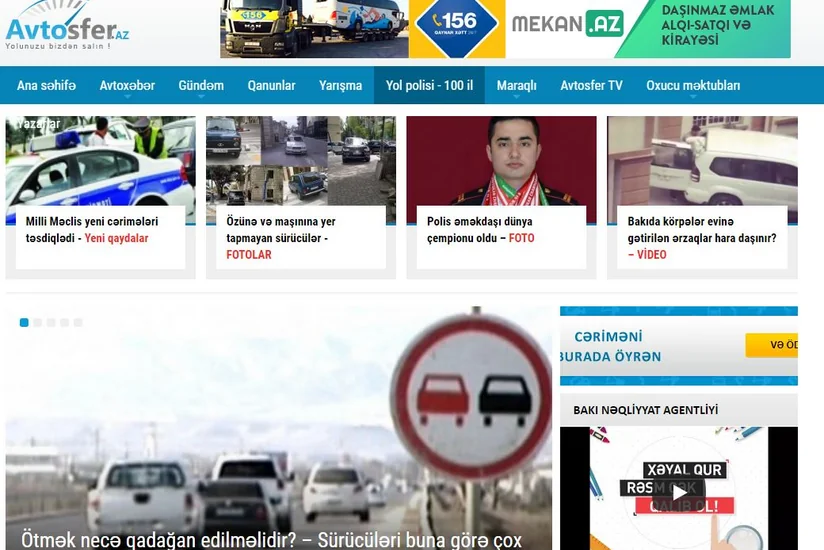Screen dimensions: 824x550
Task: Switch to the fourth slider dot
Action: [64, 323]
